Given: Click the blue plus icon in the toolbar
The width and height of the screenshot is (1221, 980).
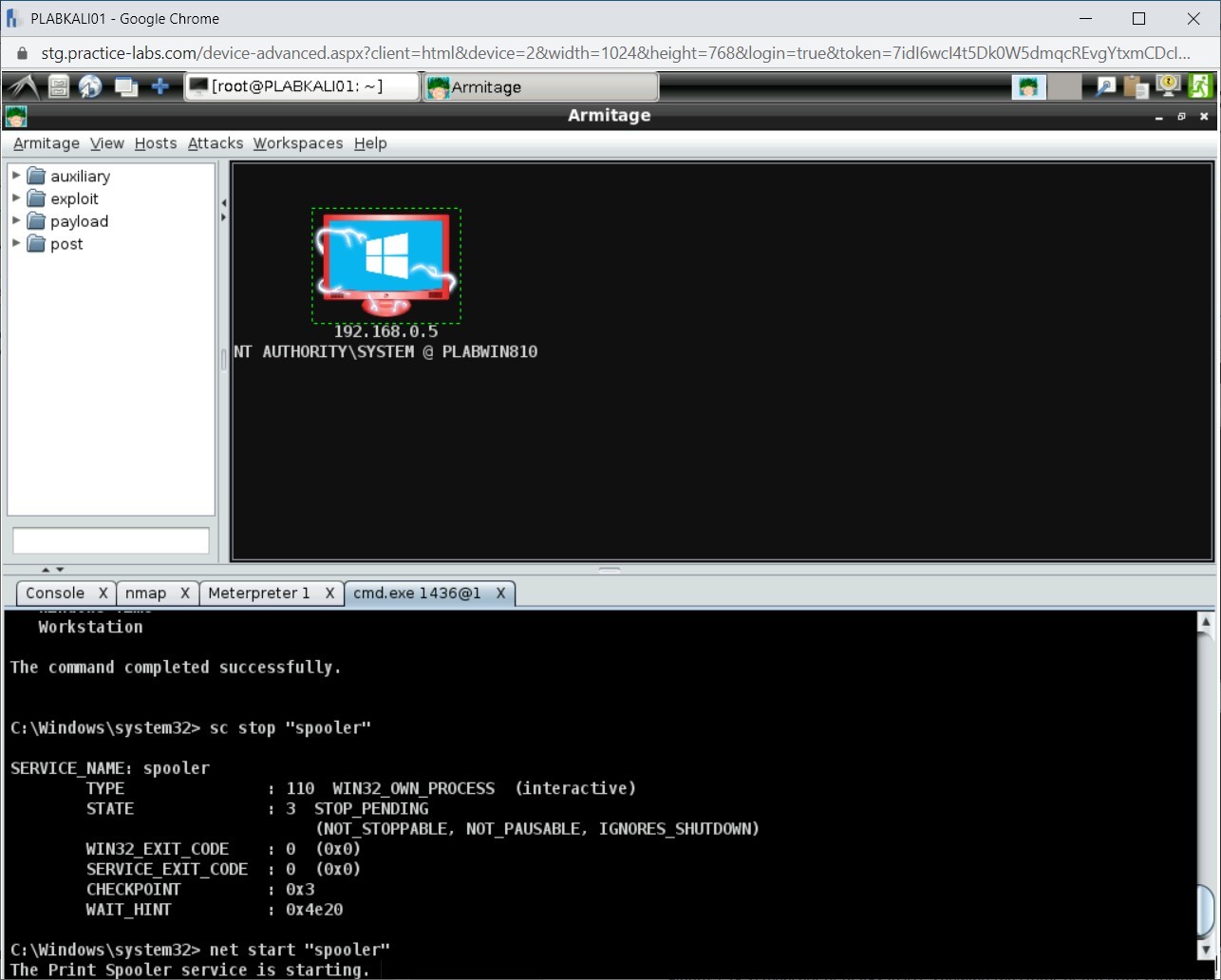Looking at the screenshot, I should [160, 85].
